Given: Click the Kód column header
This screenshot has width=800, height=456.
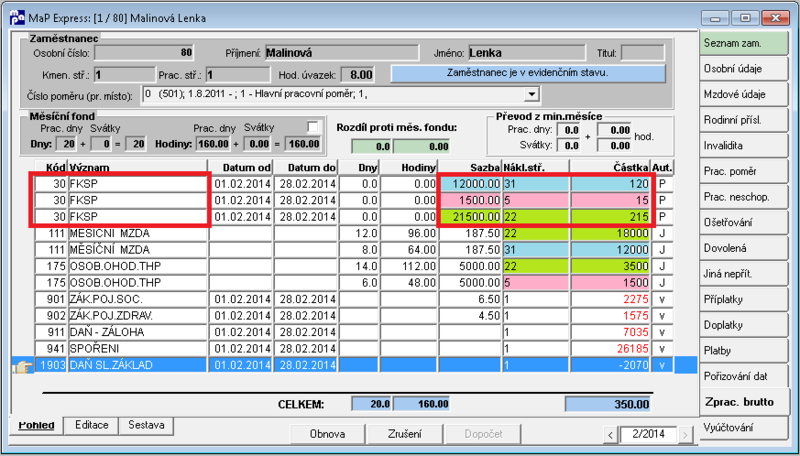Looking at the screenshot, I should (x=51, y=167).
